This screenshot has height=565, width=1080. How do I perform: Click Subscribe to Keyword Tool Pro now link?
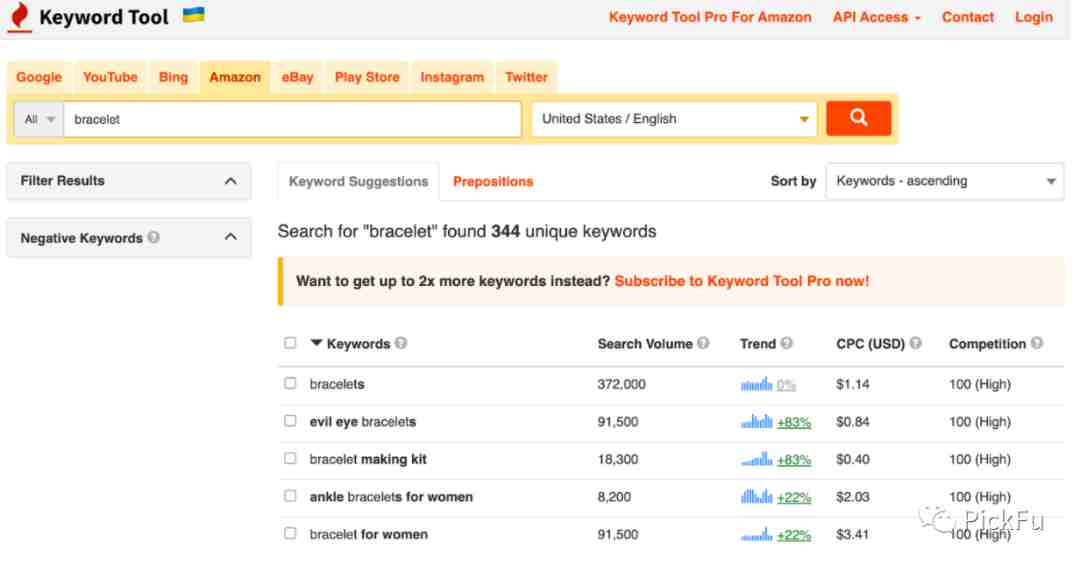742,281
